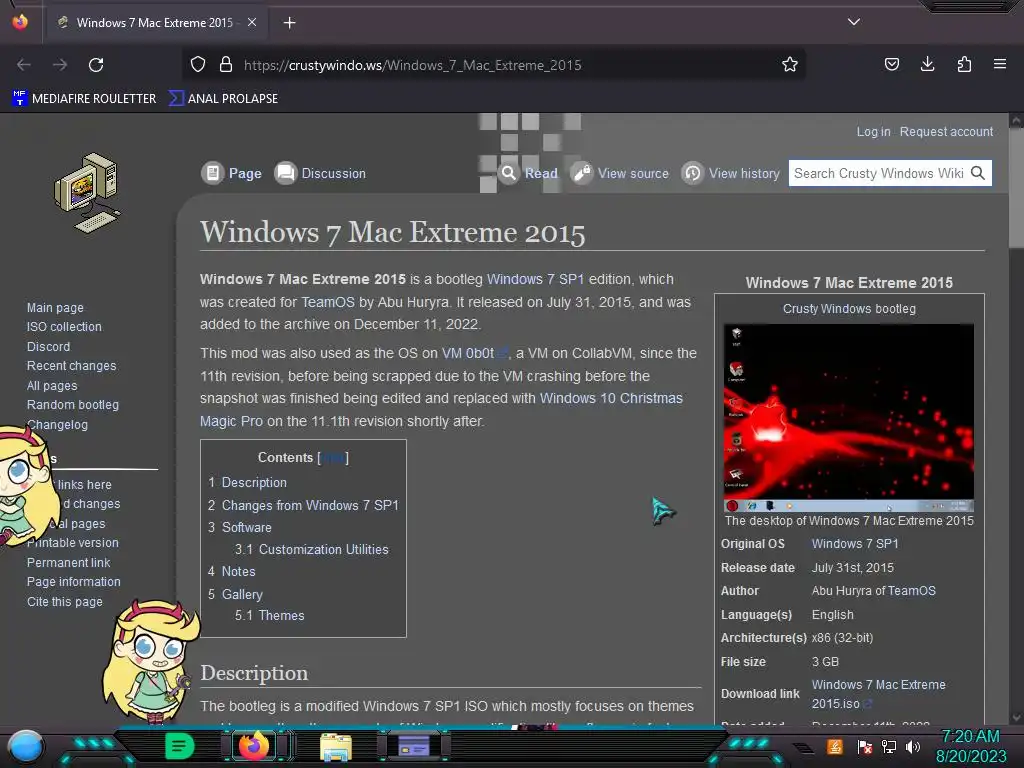Open the infobox desktop screenshot thumbnail

849,417
